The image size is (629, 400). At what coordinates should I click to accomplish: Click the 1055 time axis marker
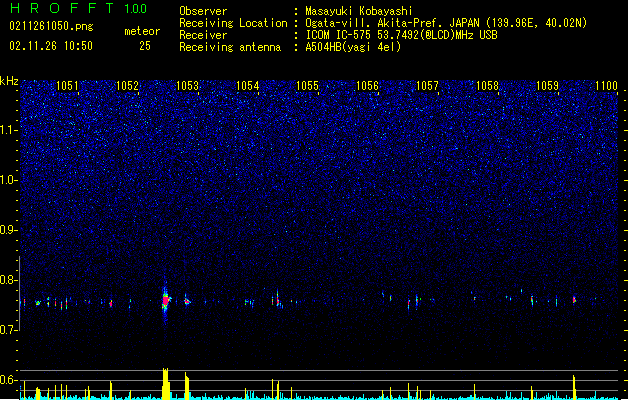[x=307, y=85]
